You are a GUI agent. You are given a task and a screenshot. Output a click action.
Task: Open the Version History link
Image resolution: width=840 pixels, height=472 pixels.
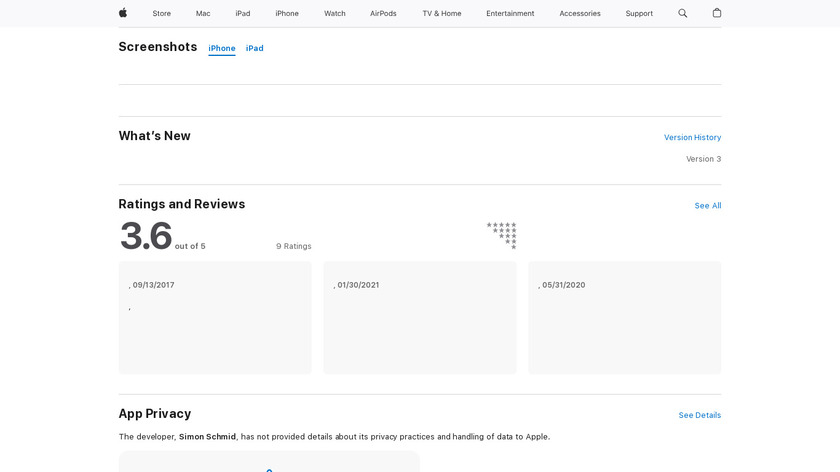point(692,138)
